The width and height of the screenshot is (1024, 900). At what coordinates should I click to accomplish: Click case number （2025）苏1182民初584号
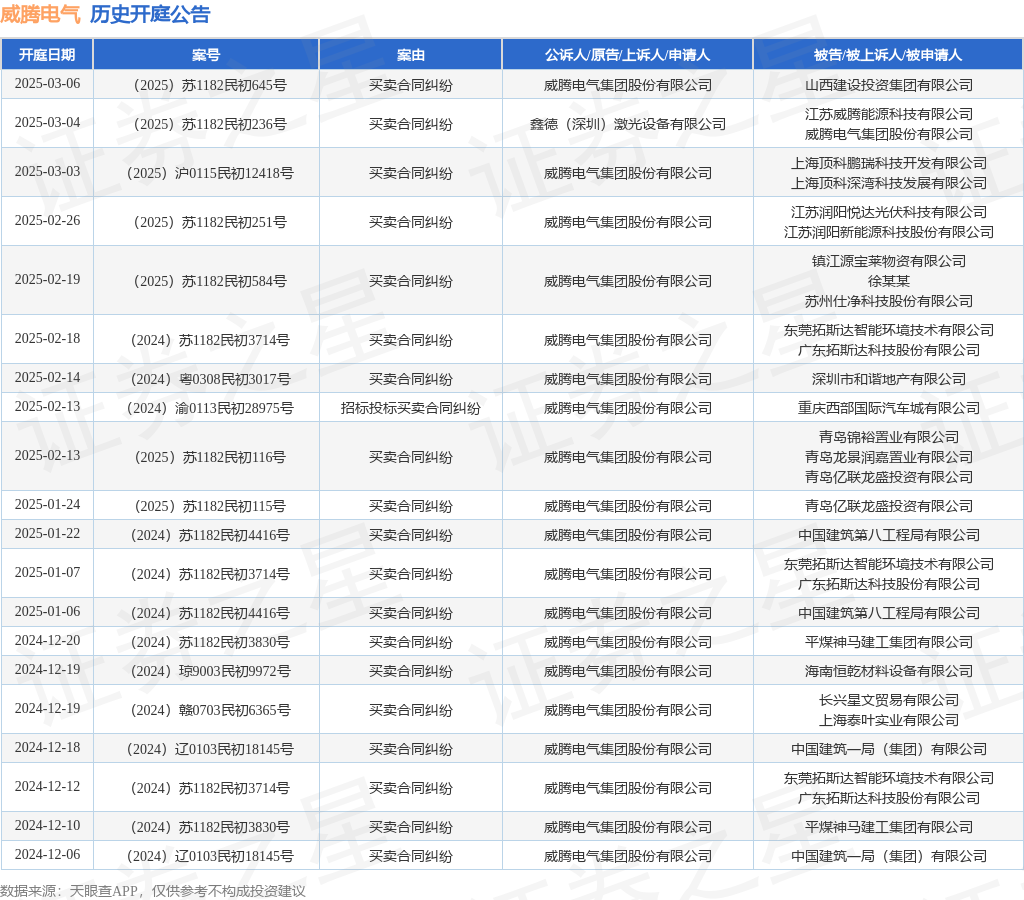[x=206, y=281]
